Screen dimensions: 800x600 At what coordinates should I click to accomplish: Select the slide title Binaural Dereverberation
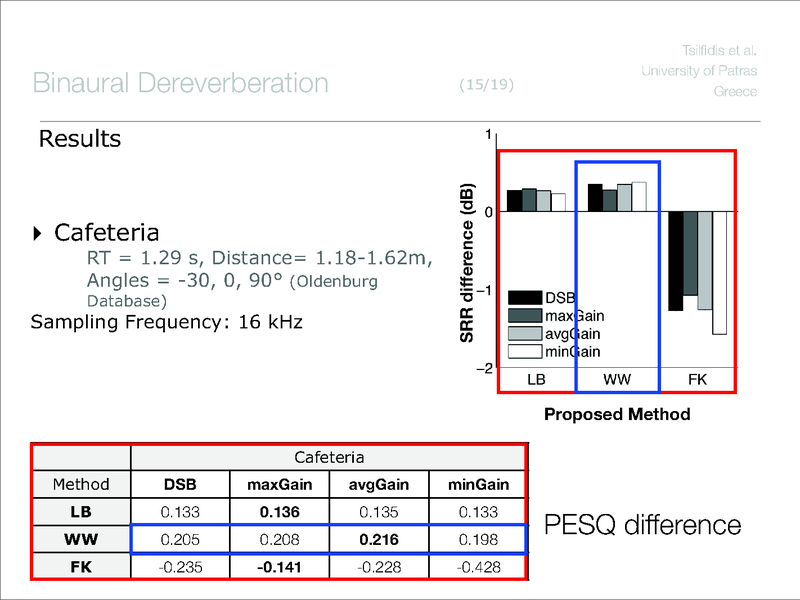coord(180,83)
